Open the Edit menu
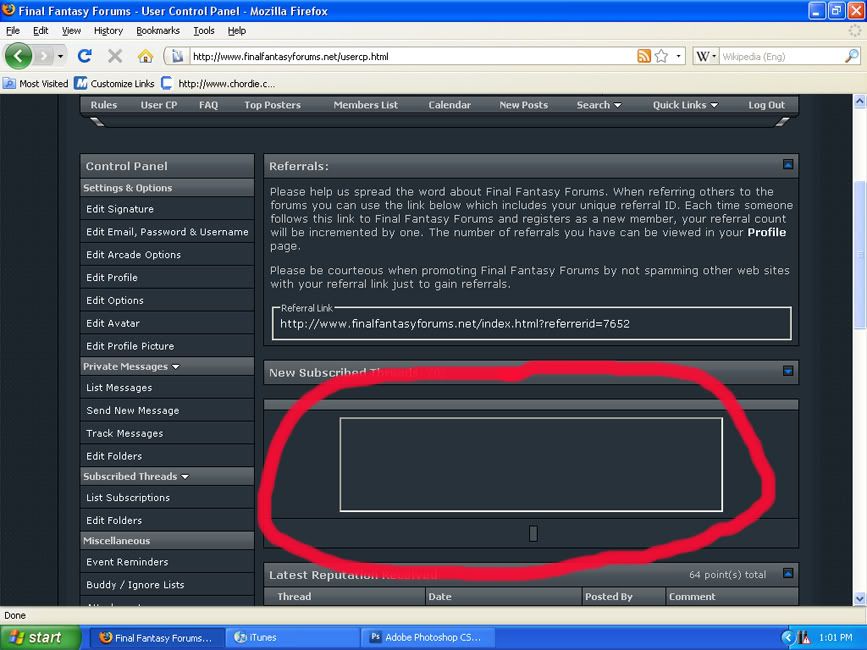The height and width of the screenshot is (650, 867). pos(40,30)
